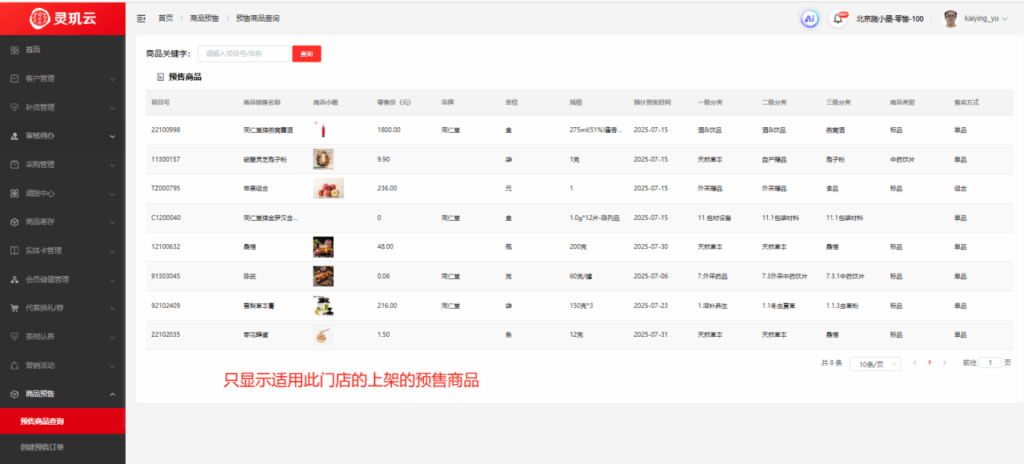The image size is (1024, 464).
Task: Click 首页 in the breadcrumb
Action: click(x=165, y=18)
